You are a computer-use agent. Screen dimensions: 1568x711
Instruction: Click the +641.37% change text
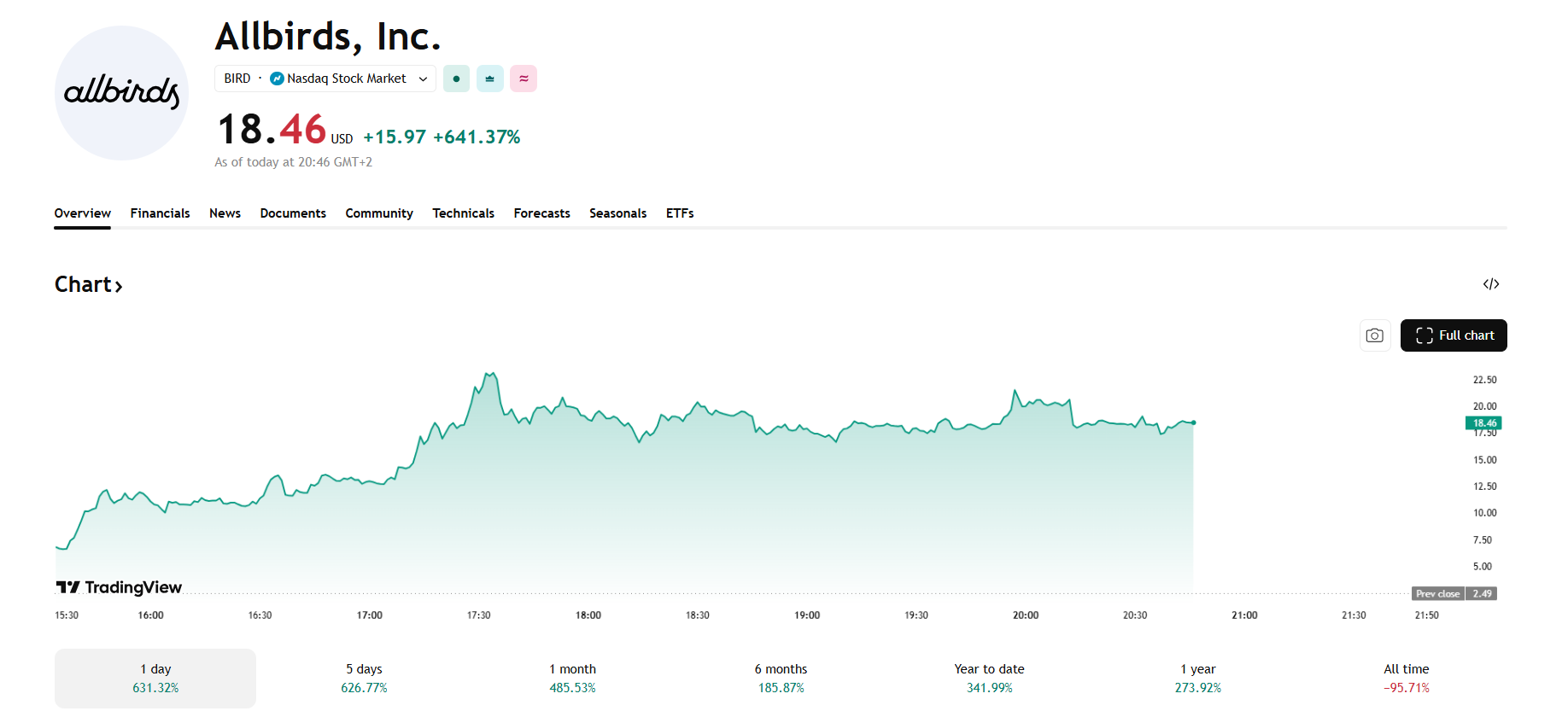click(477, 137)
